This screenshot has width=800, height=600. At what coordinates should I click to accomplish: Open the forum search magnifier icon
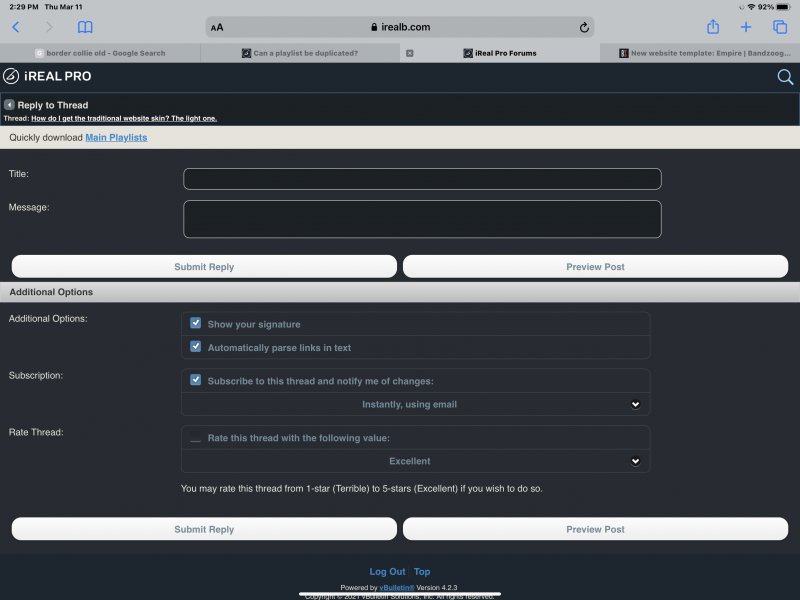click(784, 77)
